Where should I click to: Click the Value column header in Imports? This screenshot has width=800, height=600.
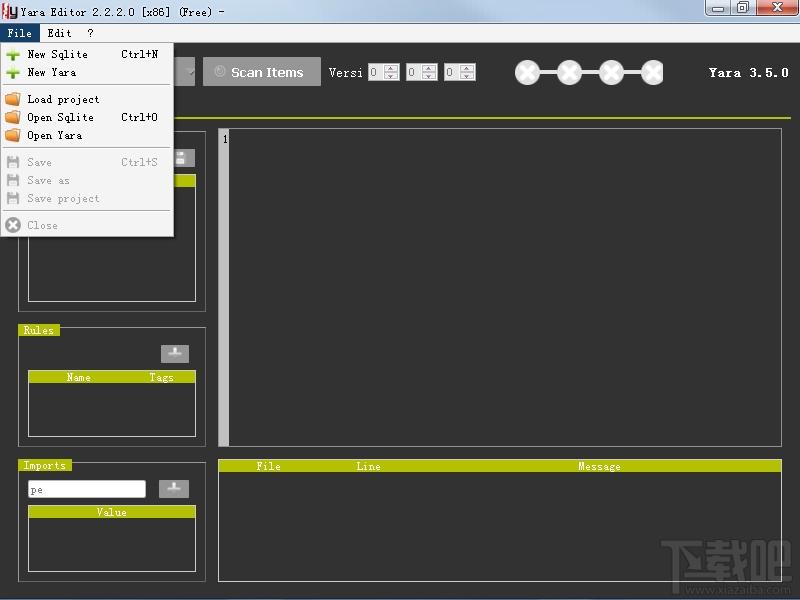(112, 512)
